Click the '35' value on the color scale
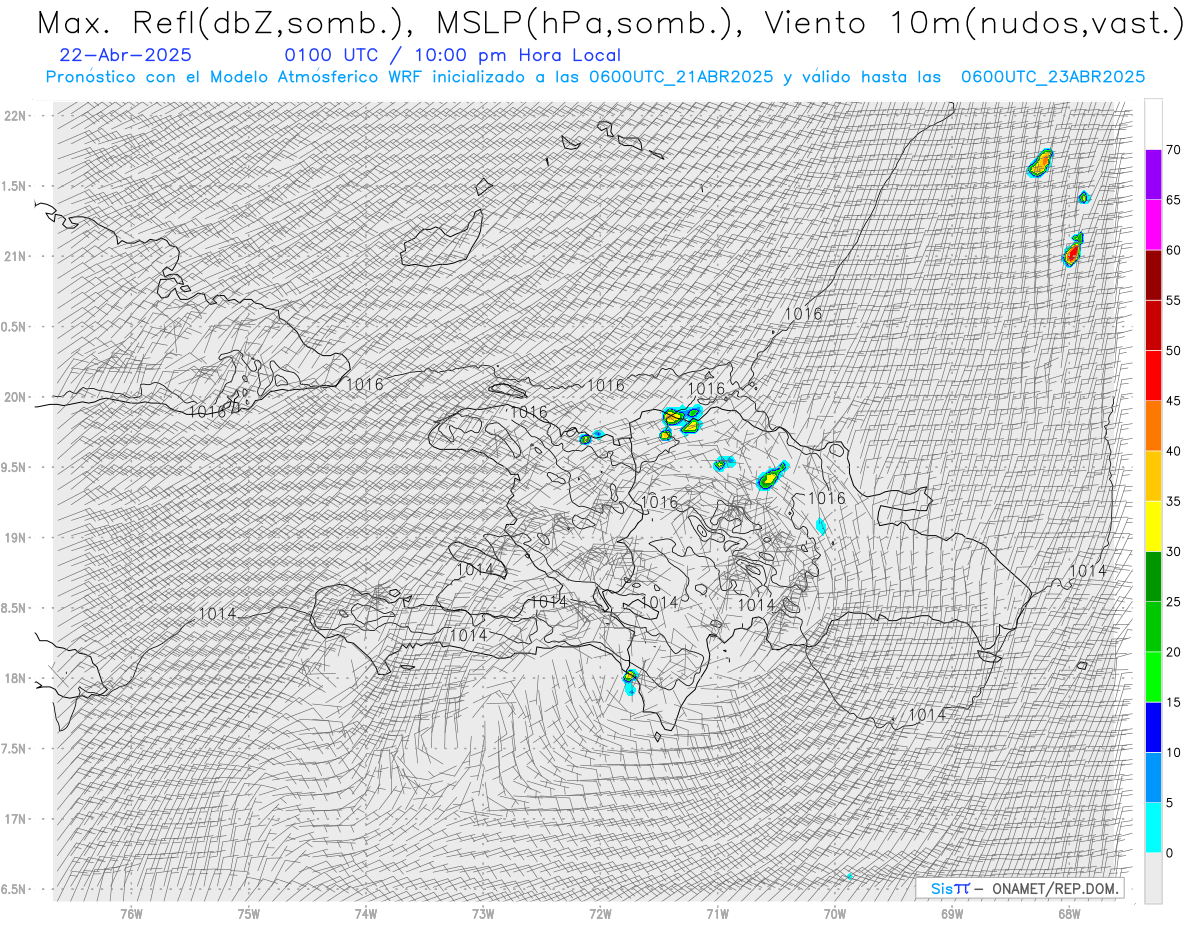The height and width of the screenshot is (927, 1200). click(x=1174, y=501)
